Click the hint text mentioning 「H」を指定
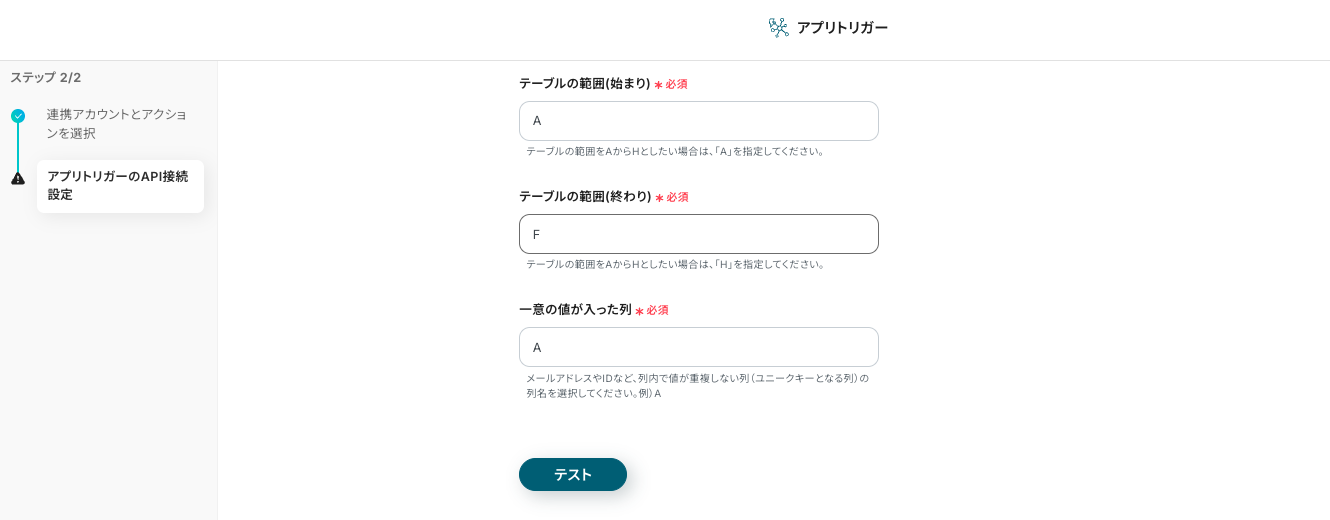This screenshot has width=1330, height=520. tap(675, 265)
